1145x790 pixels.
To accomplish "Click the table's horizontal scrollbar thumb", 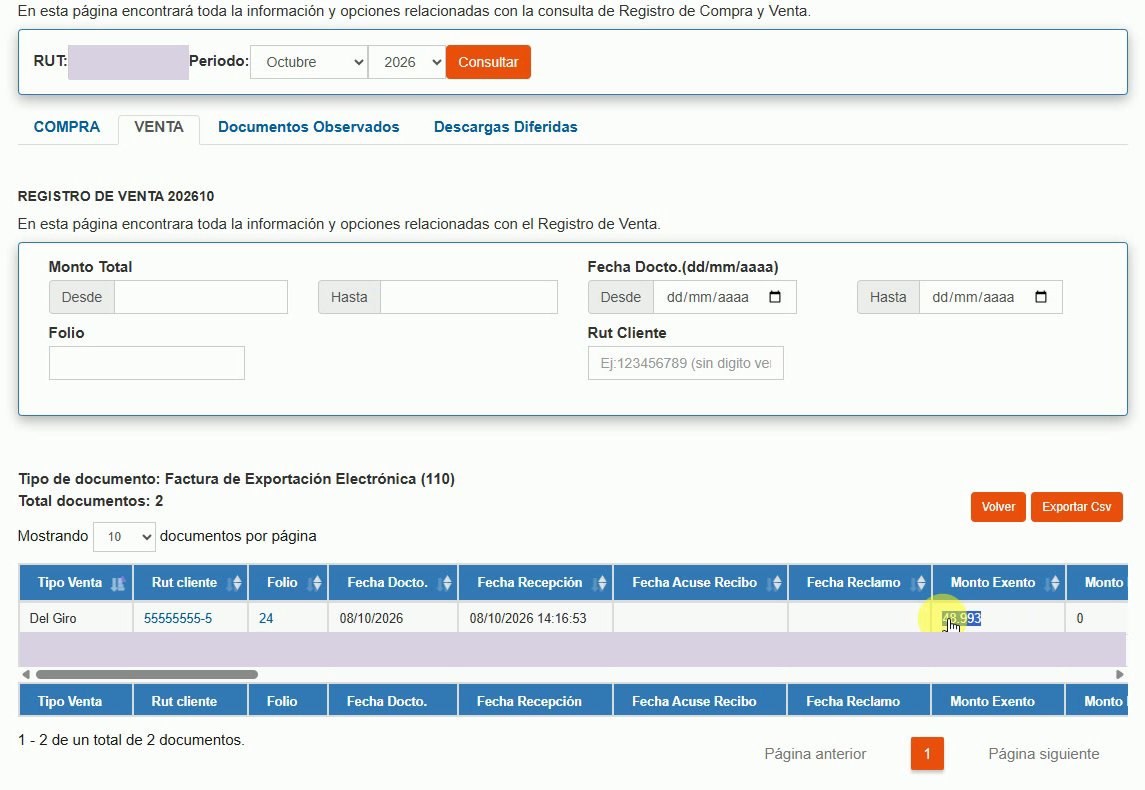I will pos(147,675).
